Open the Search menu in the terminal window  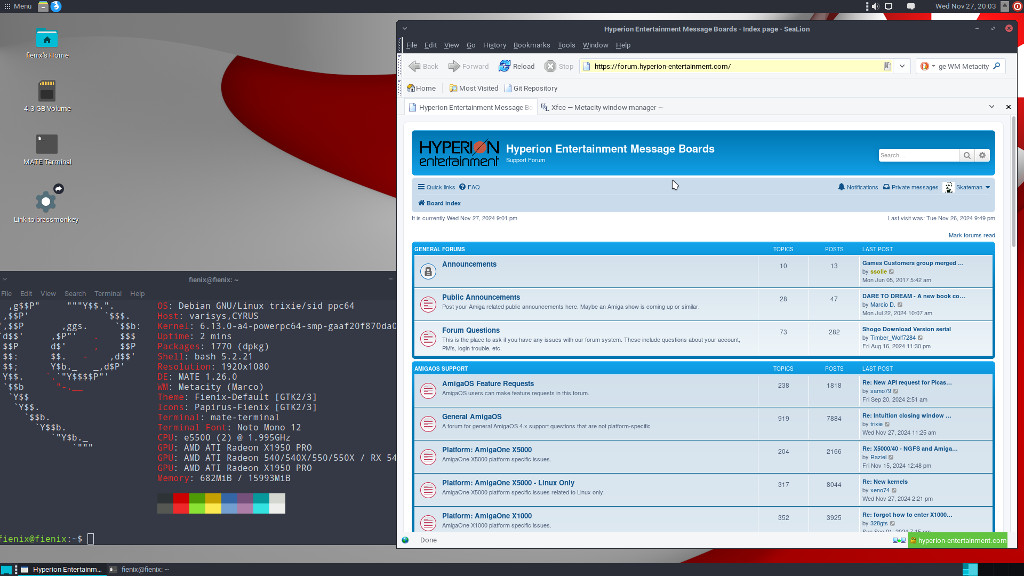click(x=75, y=294)
